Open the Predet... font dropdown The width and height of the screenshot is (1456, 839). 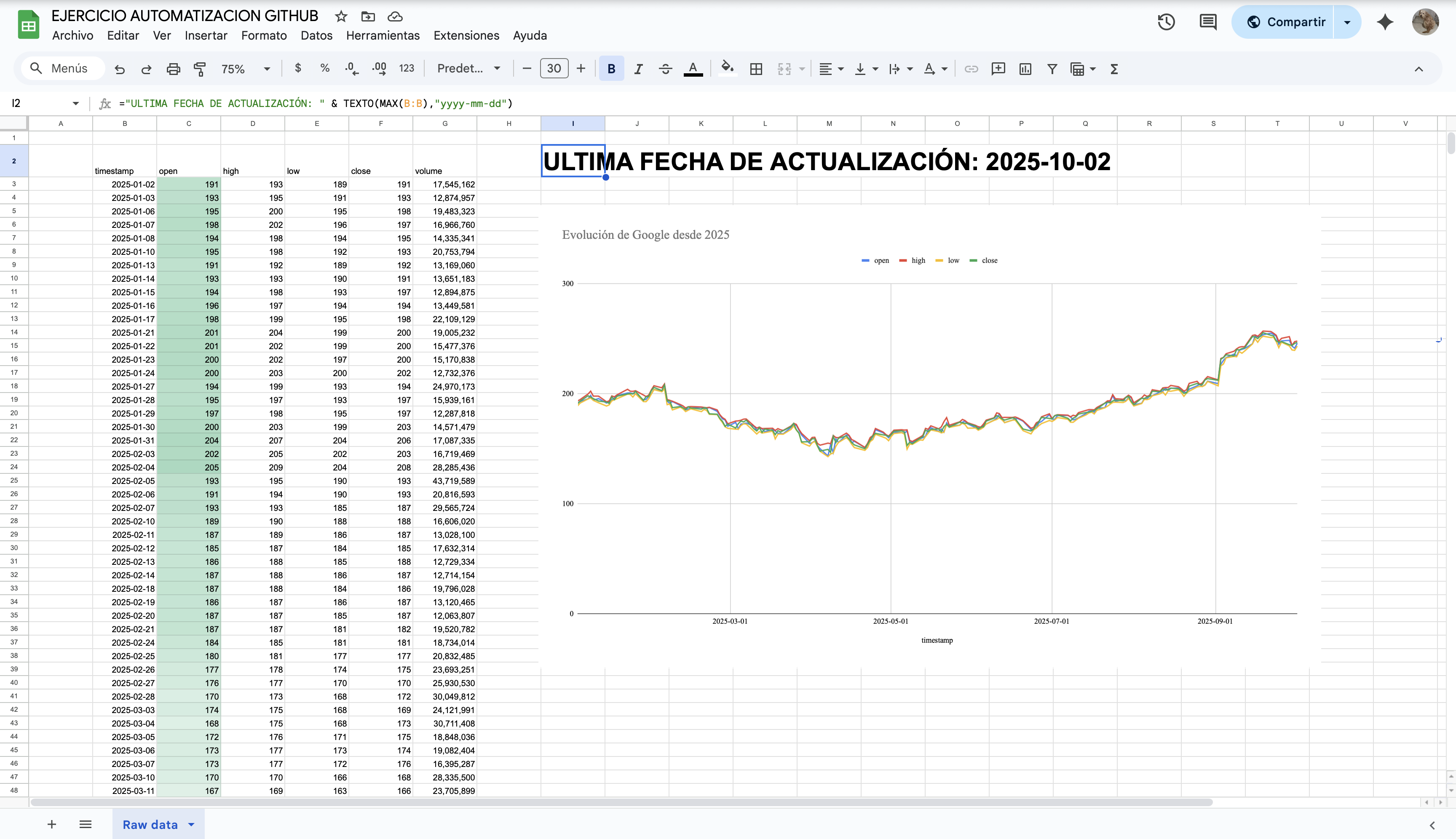point(468,69)
